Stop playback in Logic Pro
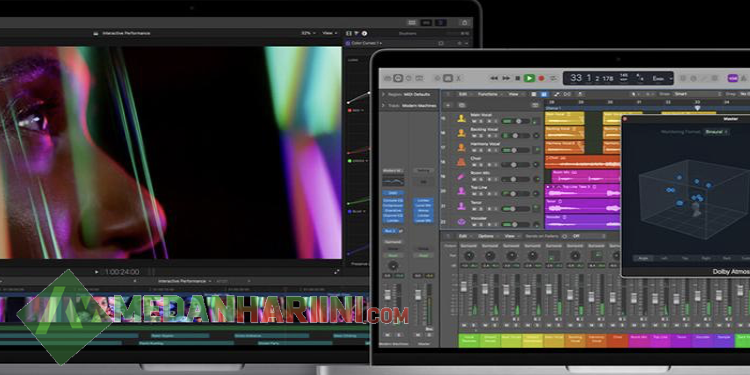This screenshot has height=375, width=750. [x=518, y=78]
